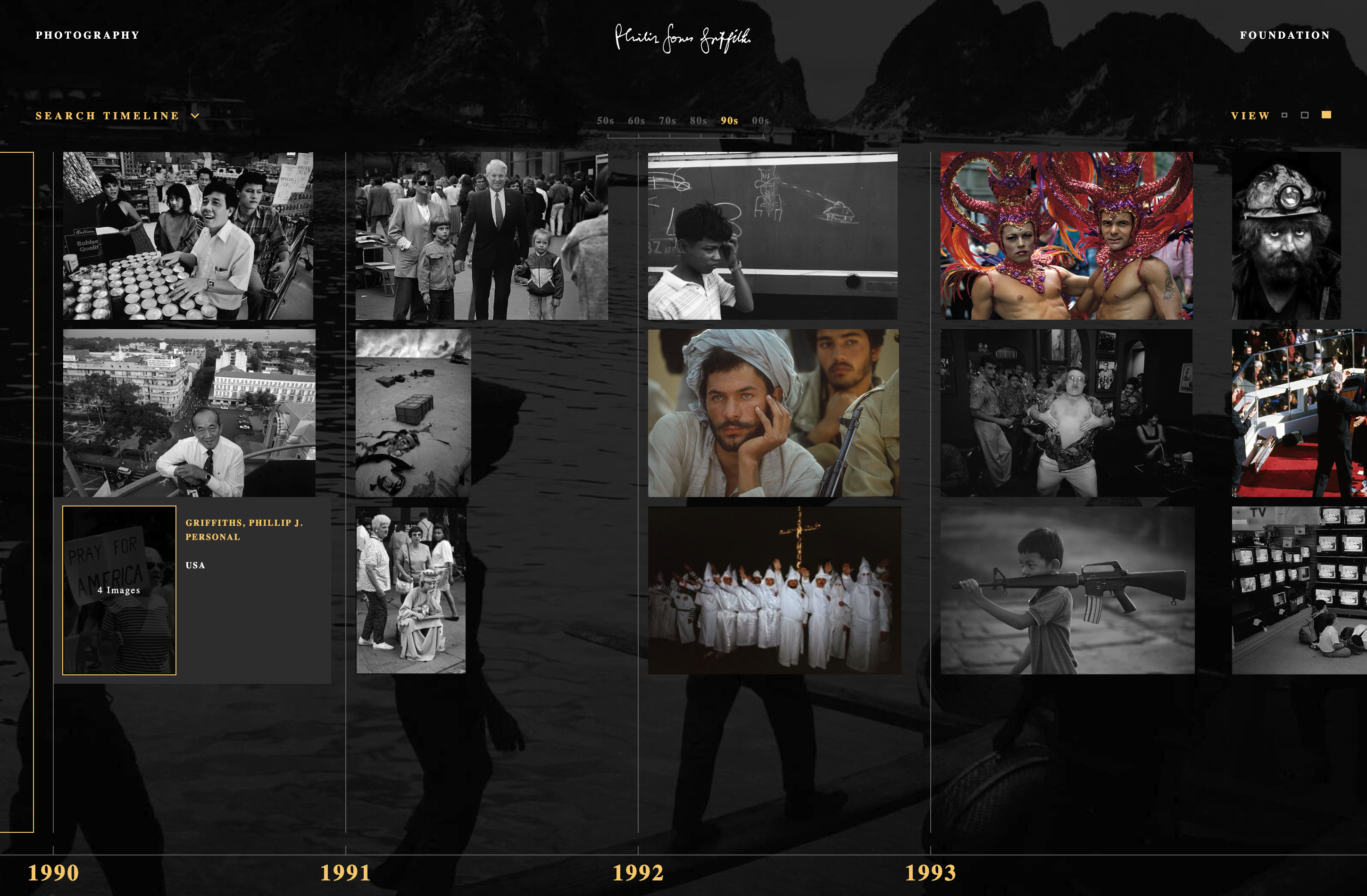Open the boy with rifle photo

click(x=1067, y=590)
